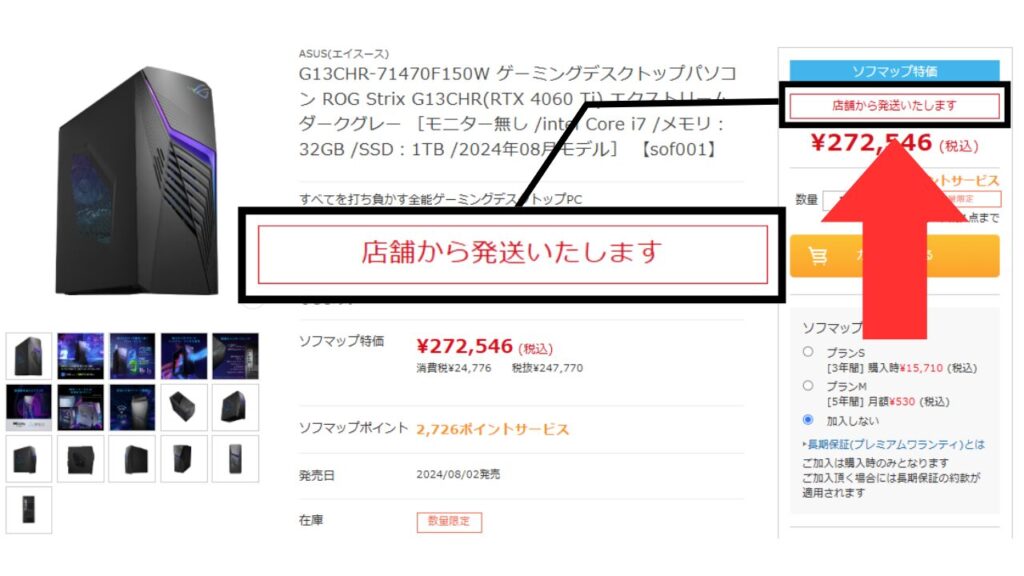Select the first front-view tower thumbnail

29,356
